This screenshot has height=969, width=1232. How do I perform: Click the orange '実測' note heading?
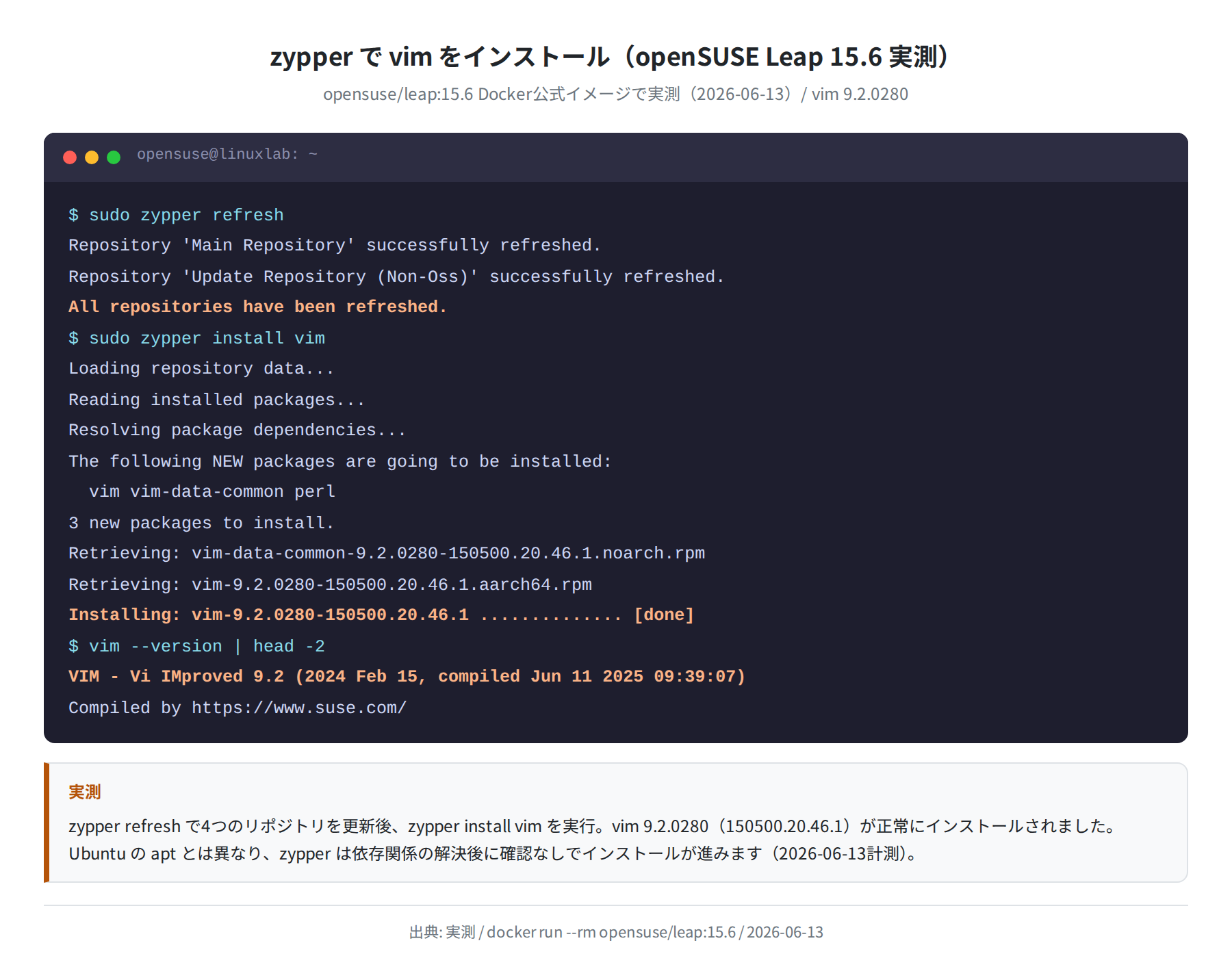[x=85, y=792]
